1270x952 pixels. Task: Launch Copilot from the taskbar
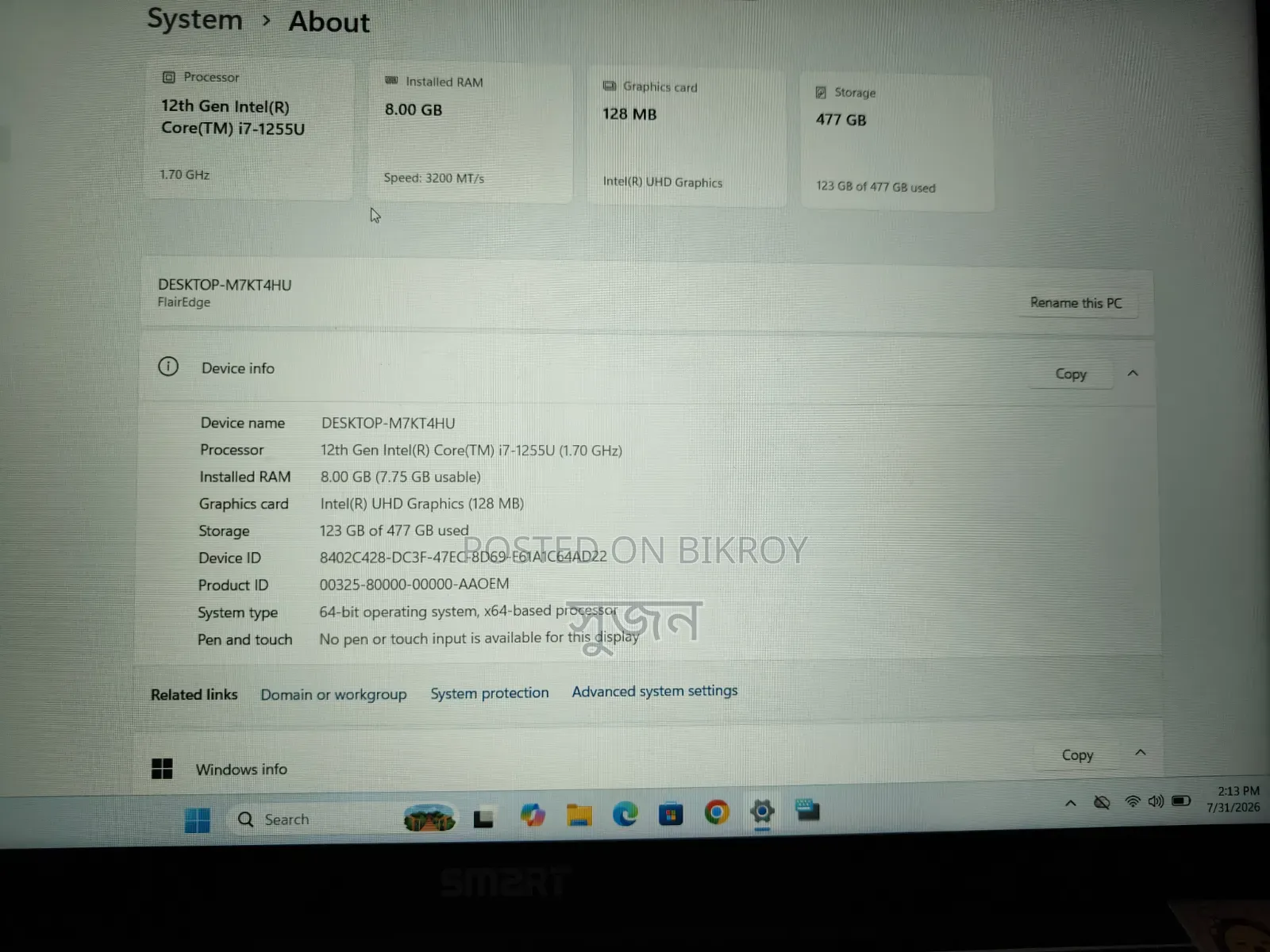point(533,816)
